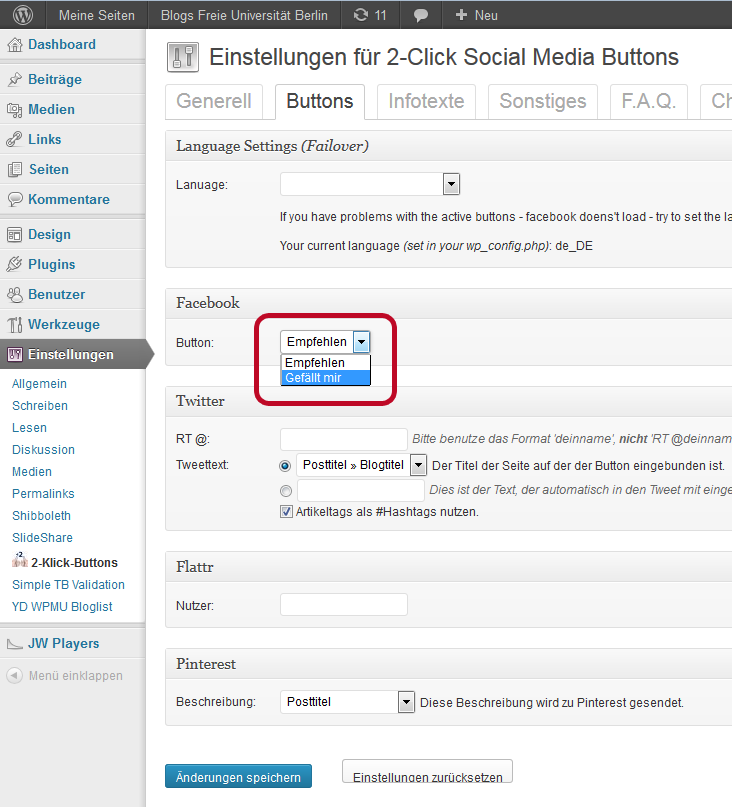This screenshot has width=732, height=807.
Task: Click the WordPress logo icon
Action: (x=22, y=15)
